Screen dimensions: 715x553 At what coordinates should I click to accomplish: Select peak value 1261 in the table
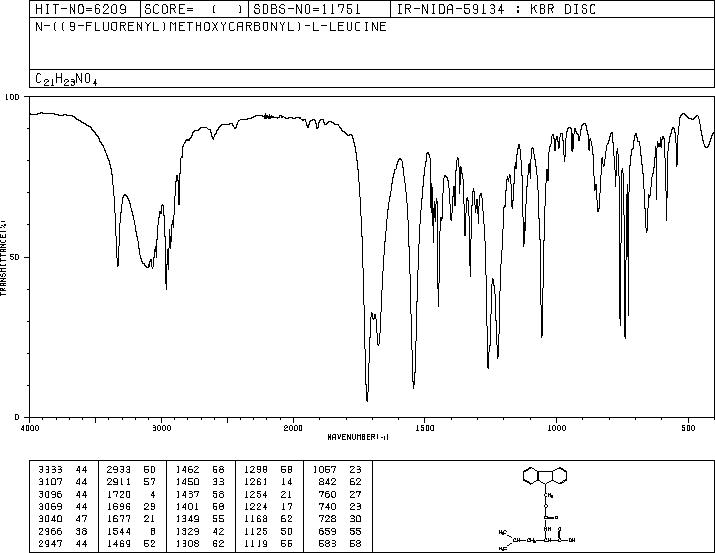(x=256, y=482)
